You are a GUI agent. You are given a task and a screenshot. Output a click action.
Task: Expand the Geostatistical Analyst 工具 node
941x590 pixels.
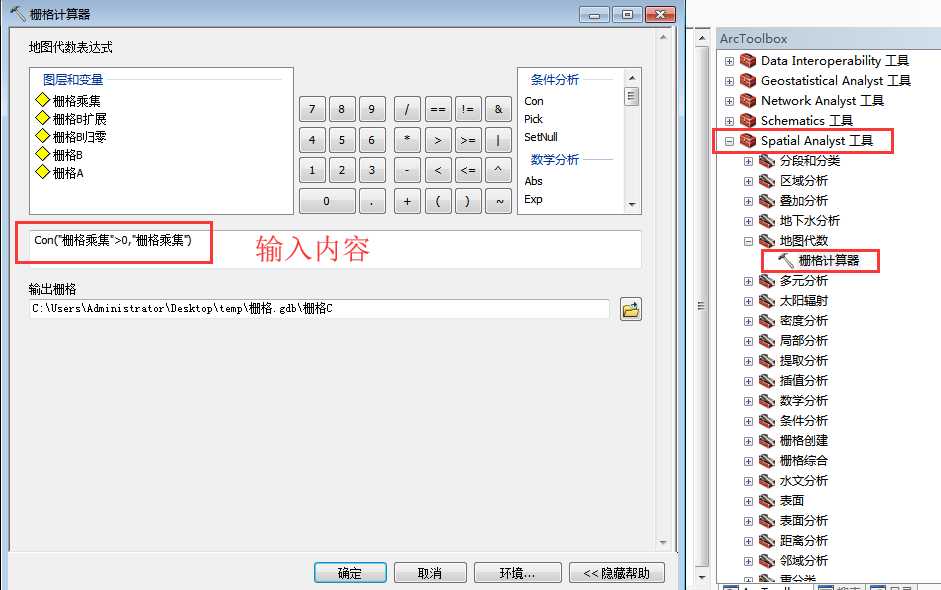point(729,81)
